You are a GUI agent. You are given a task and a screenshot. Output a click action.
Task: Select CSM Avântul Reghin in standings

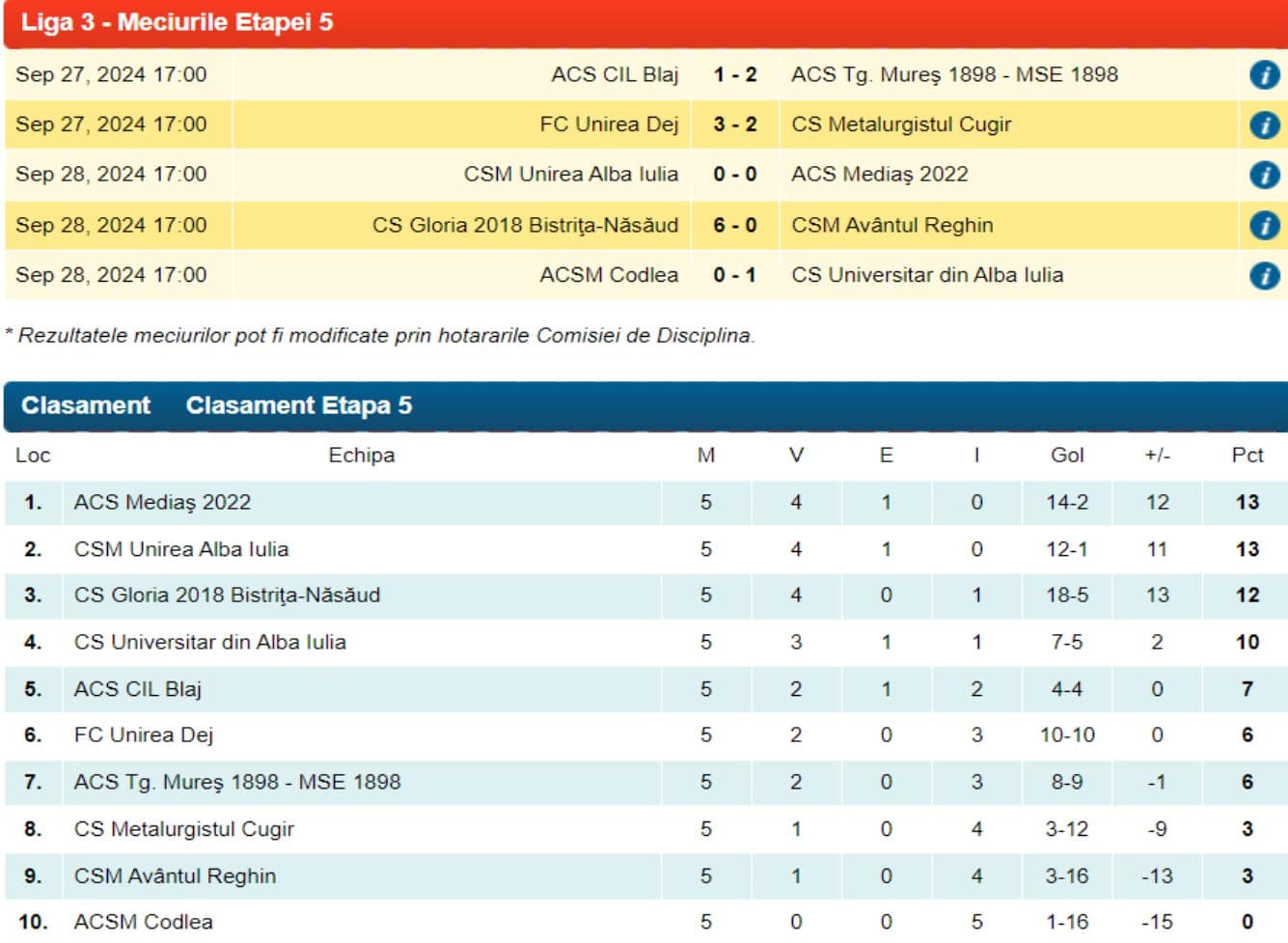(x=175, y=876)
